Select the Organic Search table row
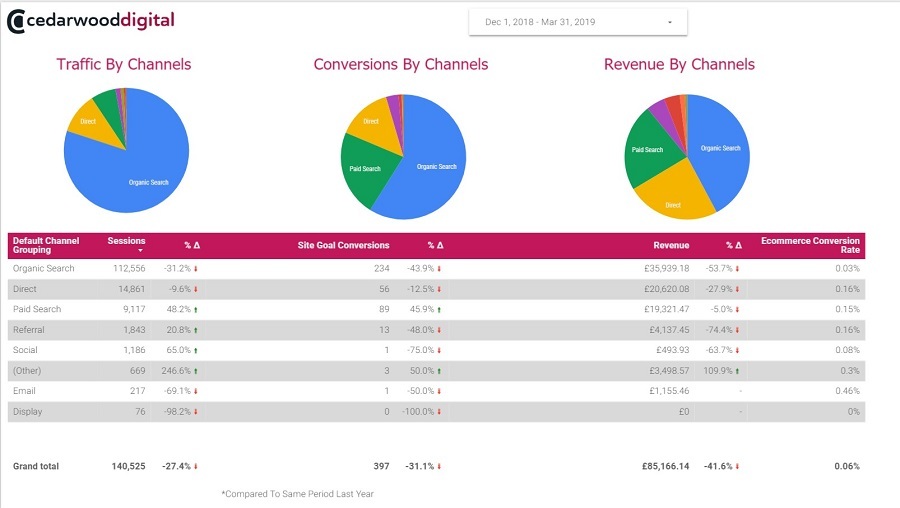Screen dimensions: 900x508 pos(436,269)
